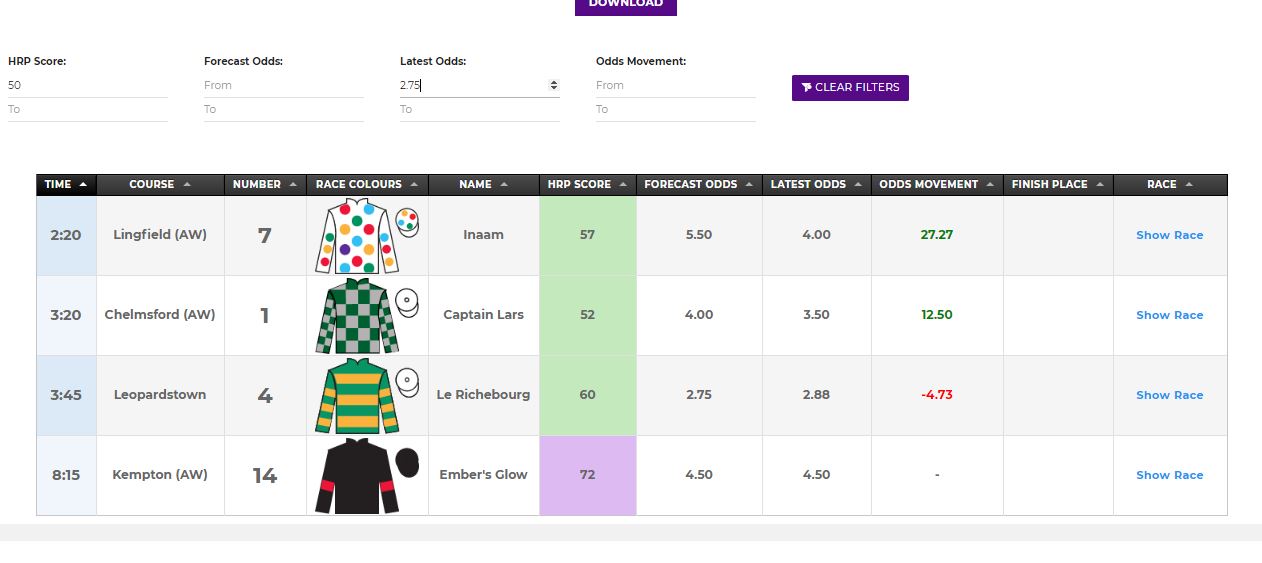Click the Forecast Odds From input field

(x=284, y=85)
